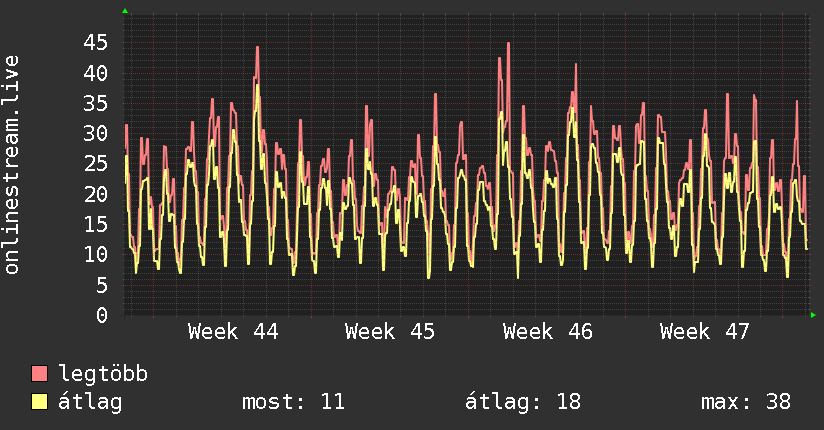824x430 pixels.
Task: Click the 30 tick label on y-axis
Action: tap(96, 134)
